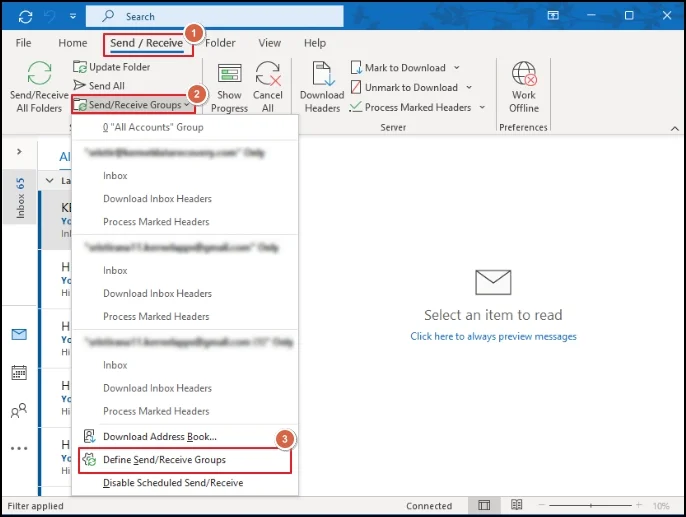Click the Connected status text

429,506
